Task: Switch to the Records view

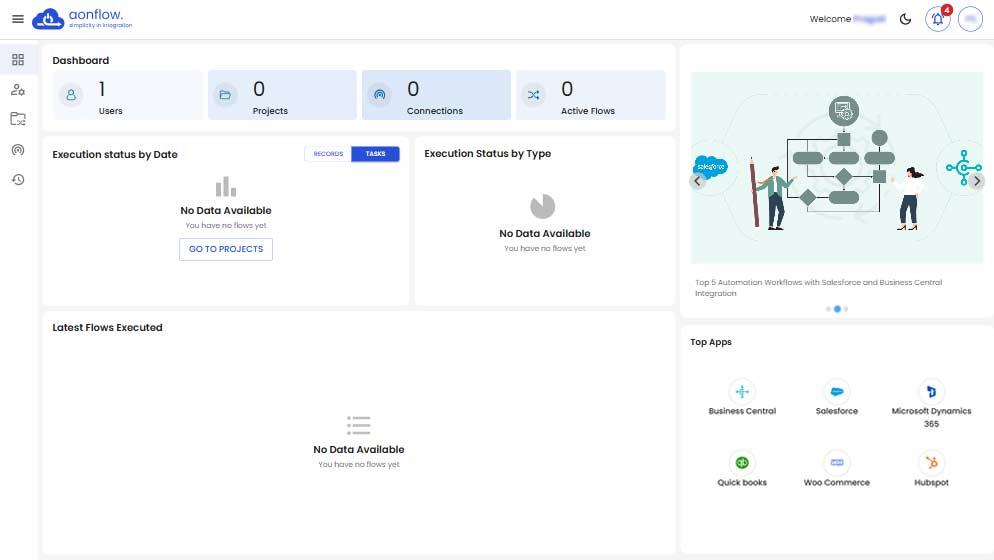Action: point(328,154)
